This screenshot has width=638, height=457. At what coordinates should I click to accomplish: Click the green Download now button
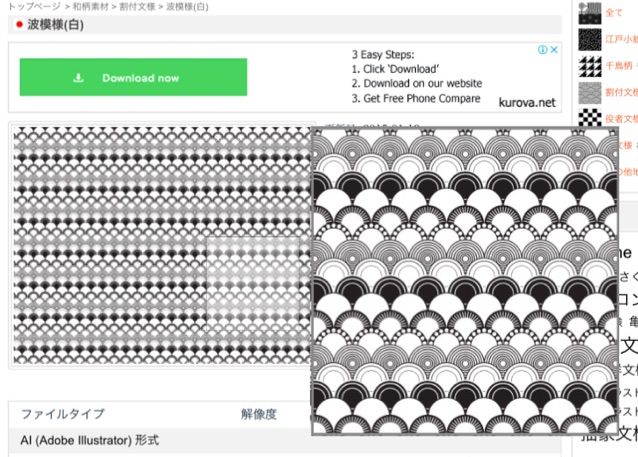(x=133, y=77)
